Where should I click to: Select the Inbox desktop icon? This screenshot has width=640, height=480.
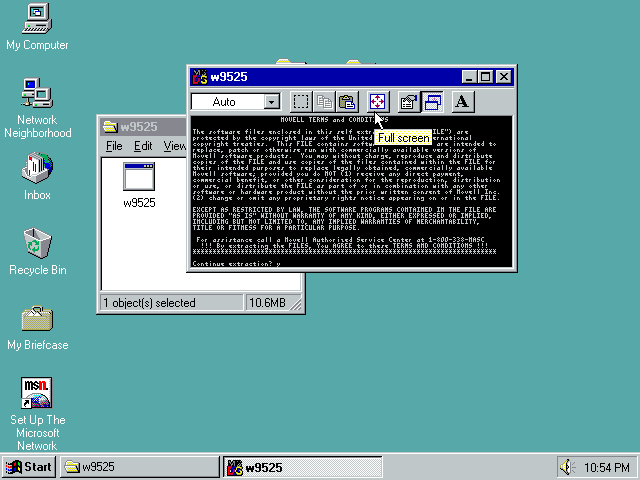pos(37,177)
